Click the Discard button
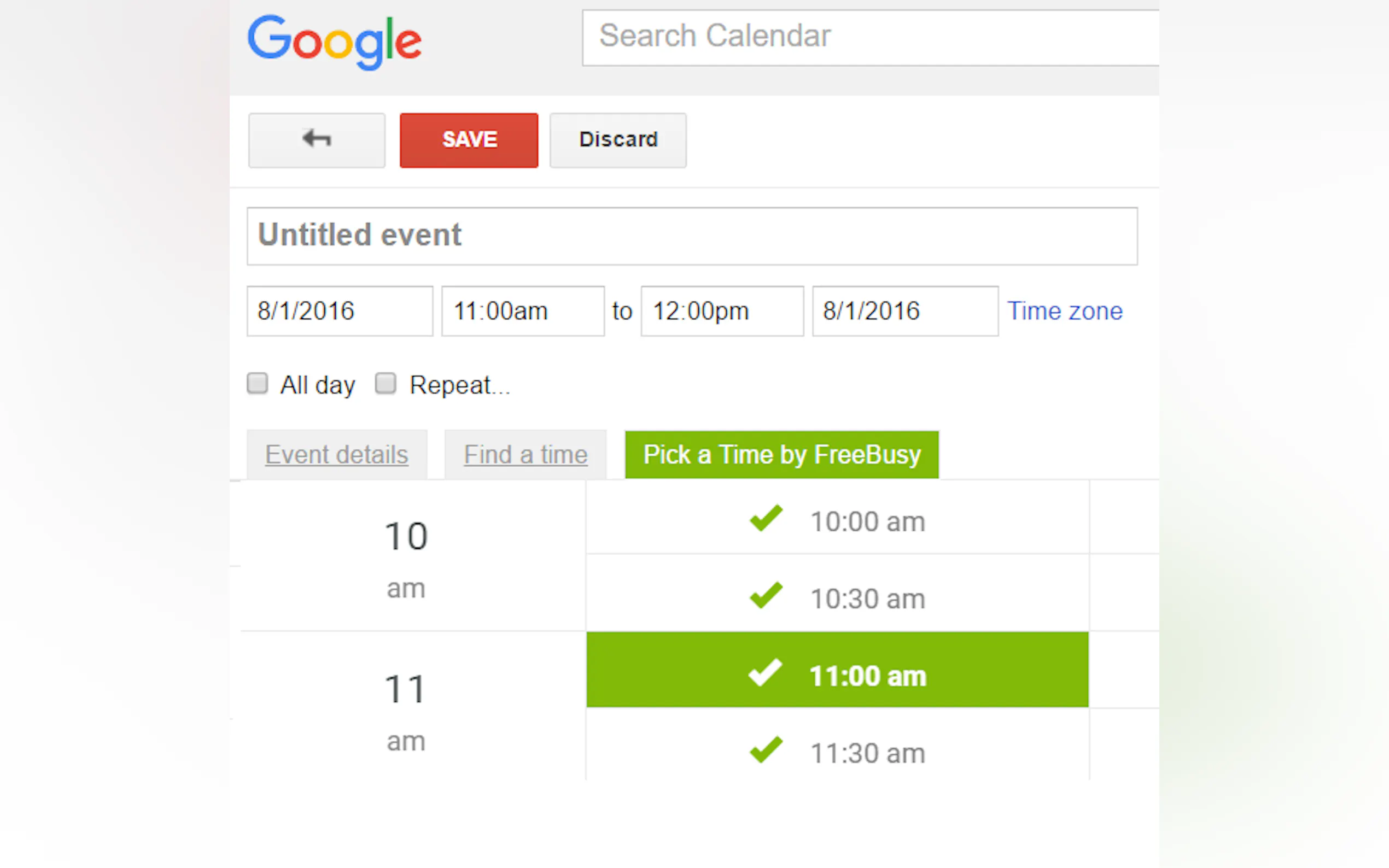This screenshot has height=868, width=1389. coord(618,139)
